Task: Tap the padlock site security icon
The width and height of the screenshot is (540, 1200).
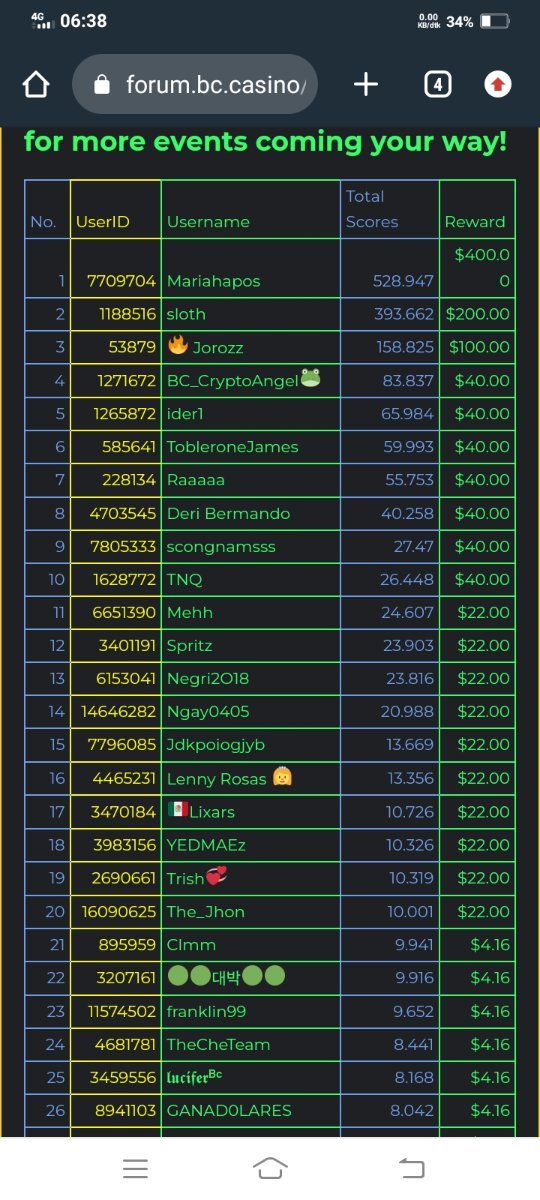Action: click(x=100, y=85)
